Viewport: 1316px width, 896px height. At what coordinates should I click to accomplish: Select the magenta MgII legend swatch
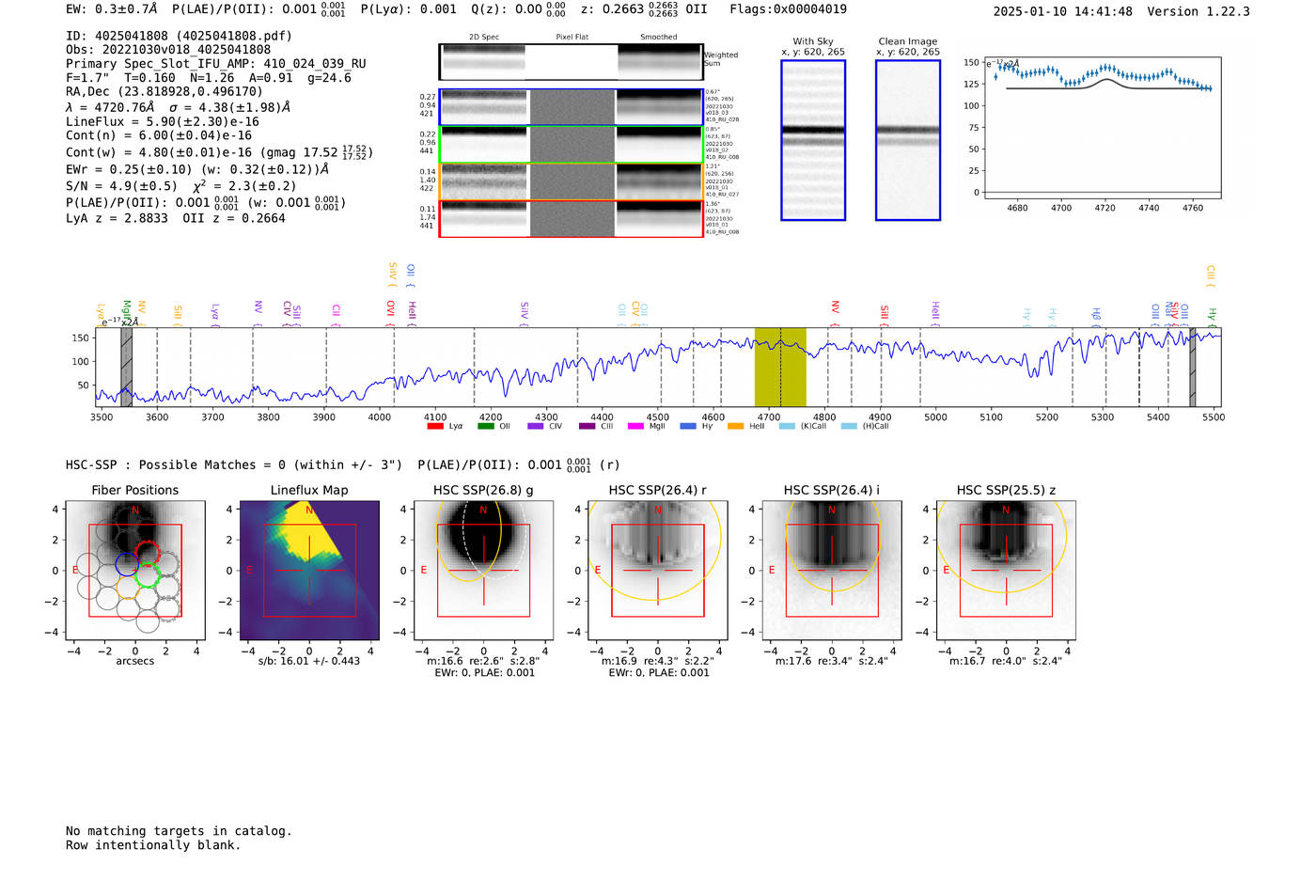[635, 426]
